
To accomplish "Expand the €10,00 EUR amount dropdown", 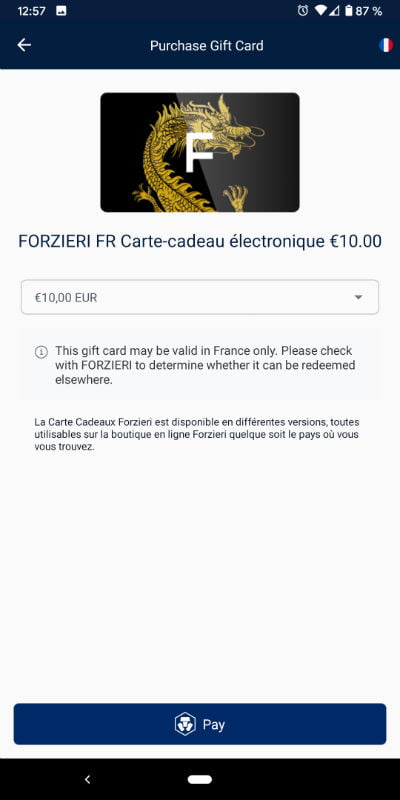I will coord(200,297).
